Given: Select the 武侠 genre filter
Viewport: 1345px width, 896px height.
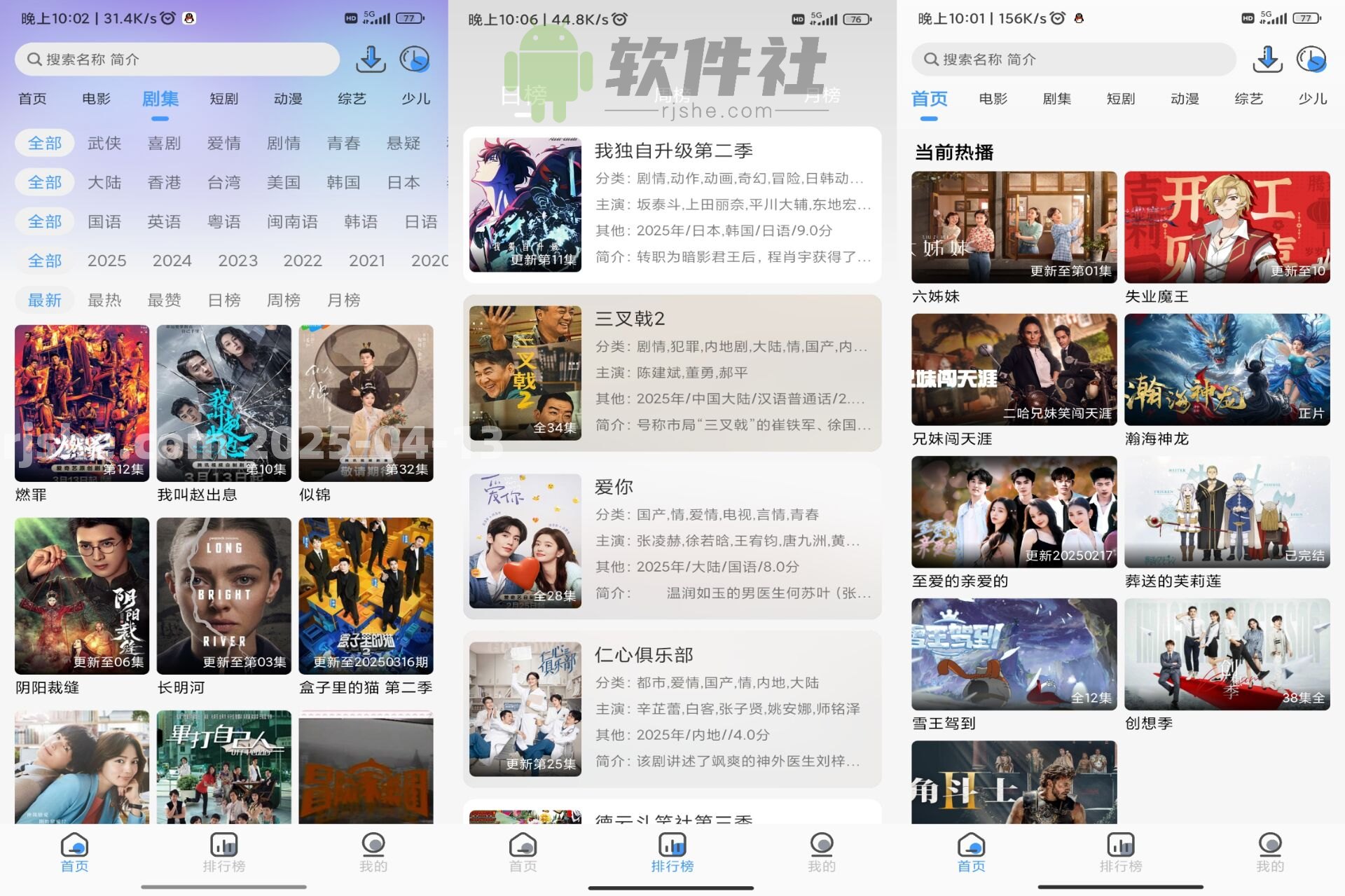Looking at the screenshot, I should click(104, 143).
